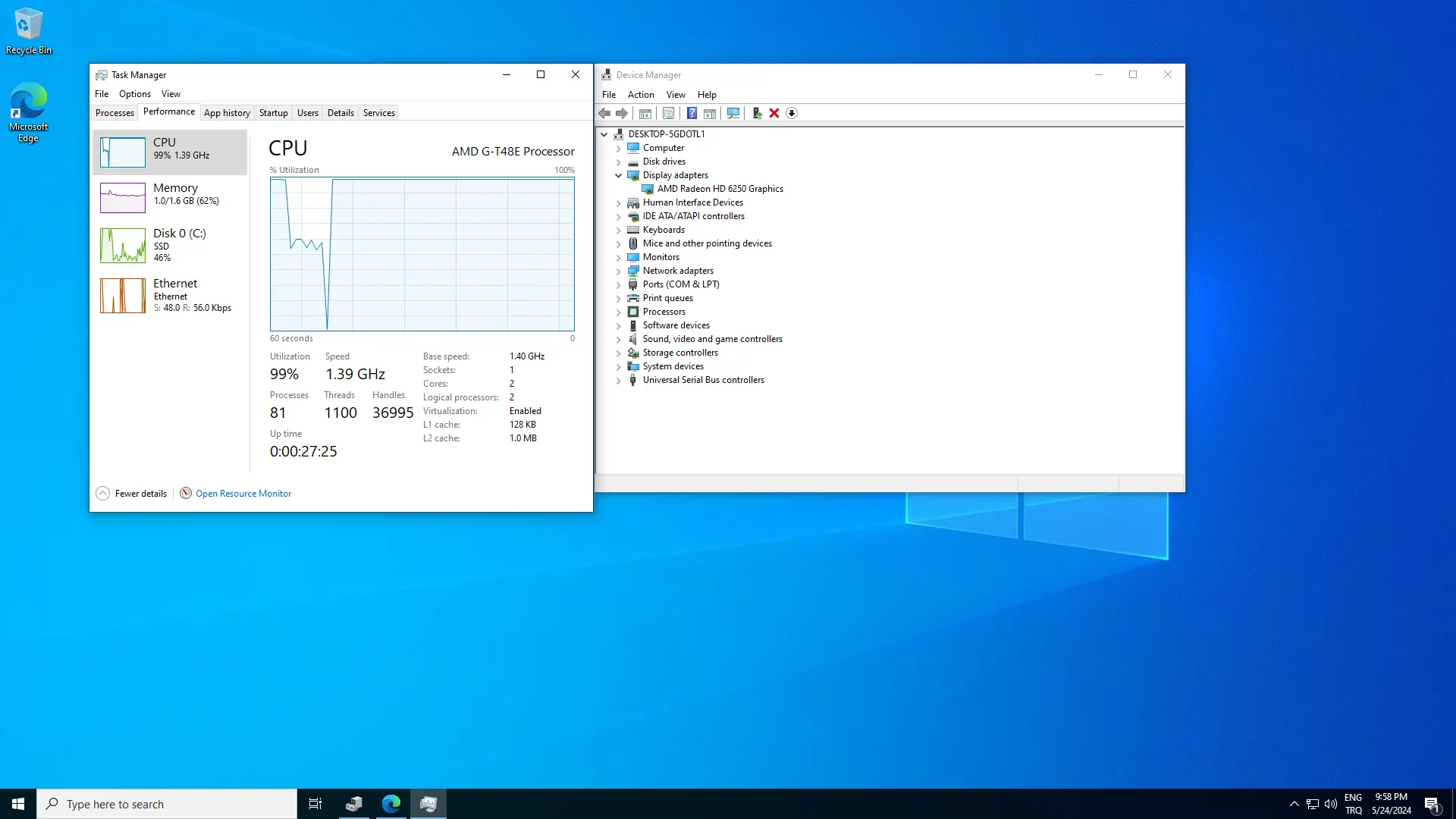The height and width of the screenshot is (819, 1456).
Task: Click the Disable device down-arrow icon
Action: [792, 113]
